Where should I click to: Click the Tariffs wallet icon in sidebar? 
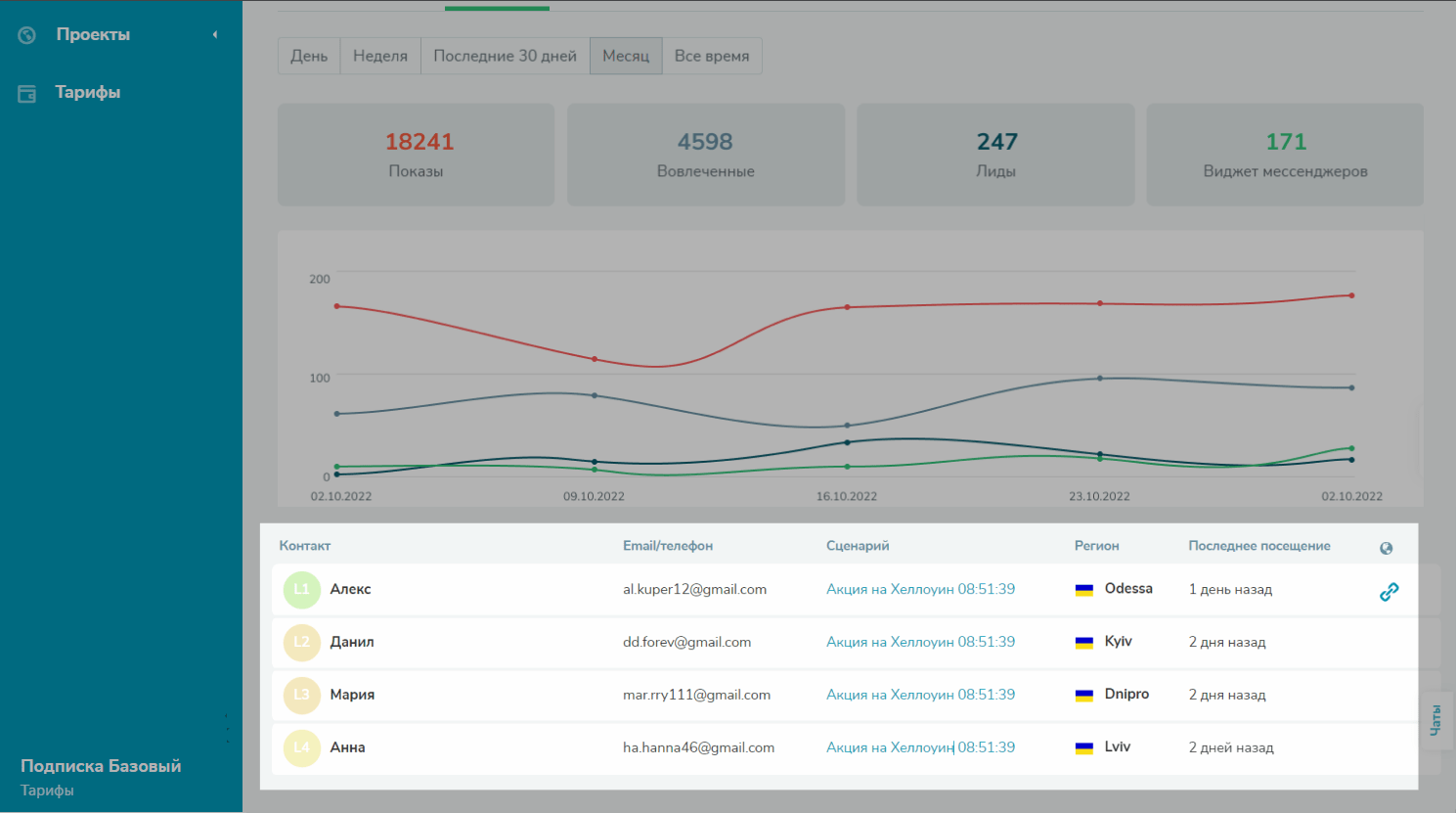click(27, 94)
